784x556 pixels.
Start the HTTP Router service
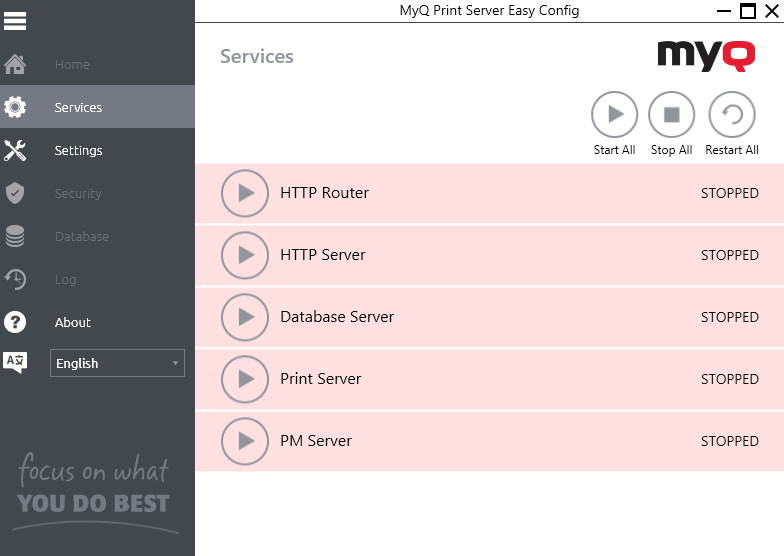[x=245, y=193]
